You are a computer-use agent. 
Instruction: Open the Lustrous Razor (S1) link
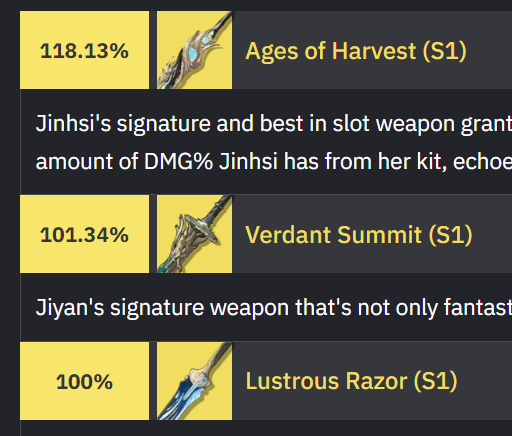click(x=351, y=381)
